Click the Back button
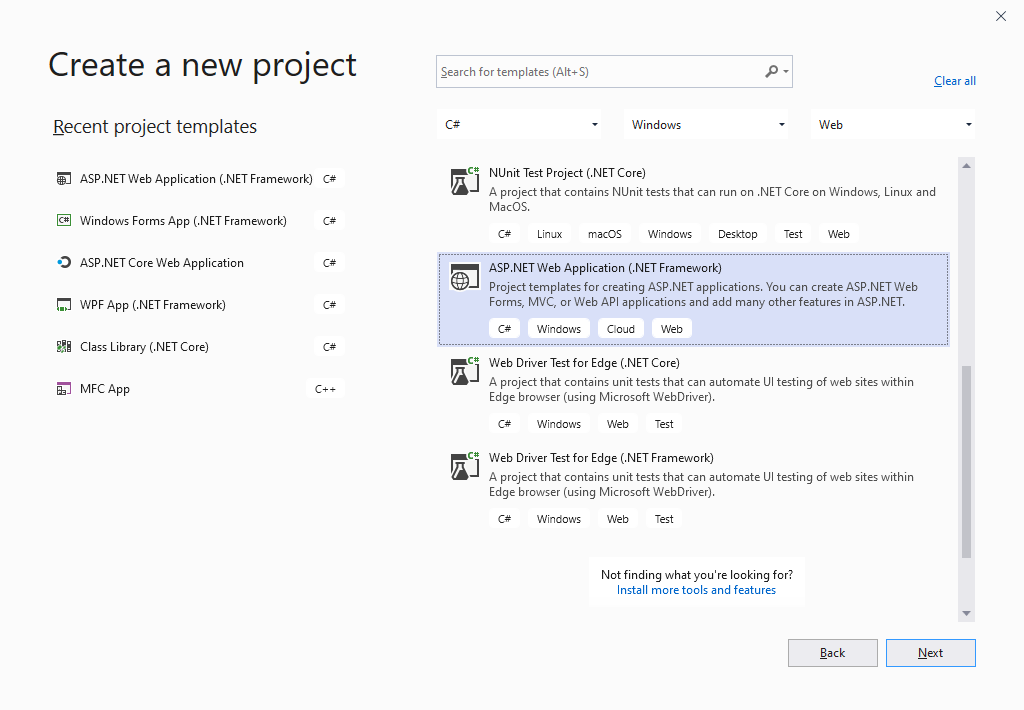This screenshot has height=710, width=1024. [833, 653]
